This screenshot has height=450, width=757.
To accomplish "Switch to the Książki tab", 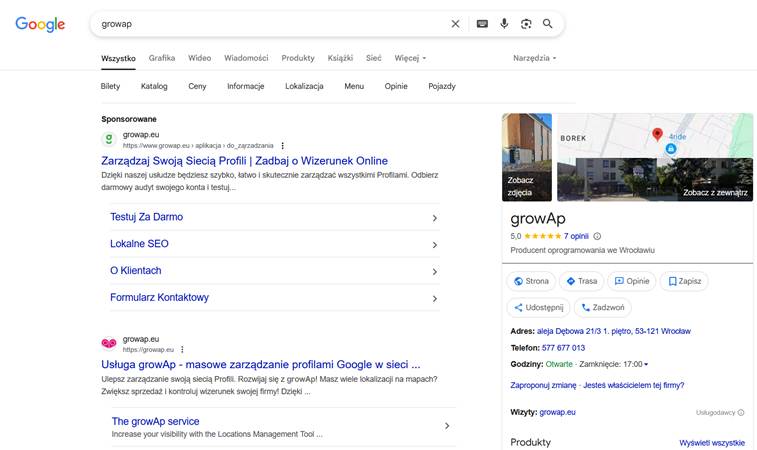I will pyautogui.click(x=340, y=58).
